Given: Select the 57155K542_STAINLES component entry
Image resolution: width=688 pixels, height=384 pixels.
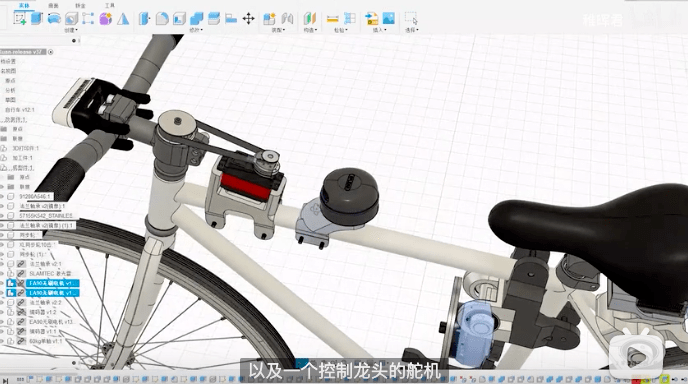Looking at the screenshot, I should 46,216.
